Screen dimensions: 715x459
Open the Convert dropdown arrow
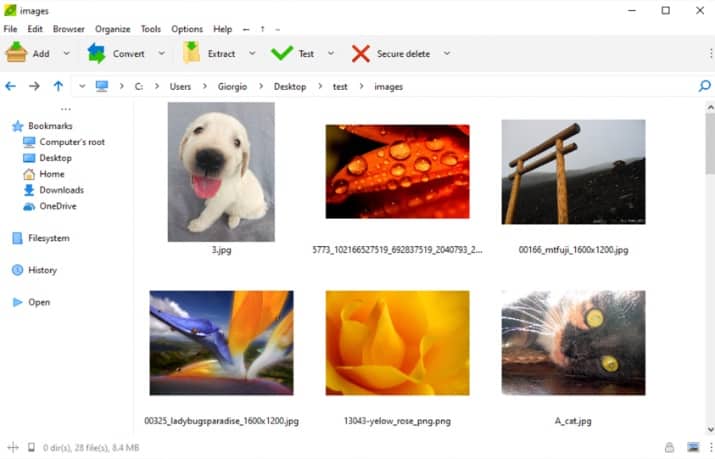coord(162,54)
